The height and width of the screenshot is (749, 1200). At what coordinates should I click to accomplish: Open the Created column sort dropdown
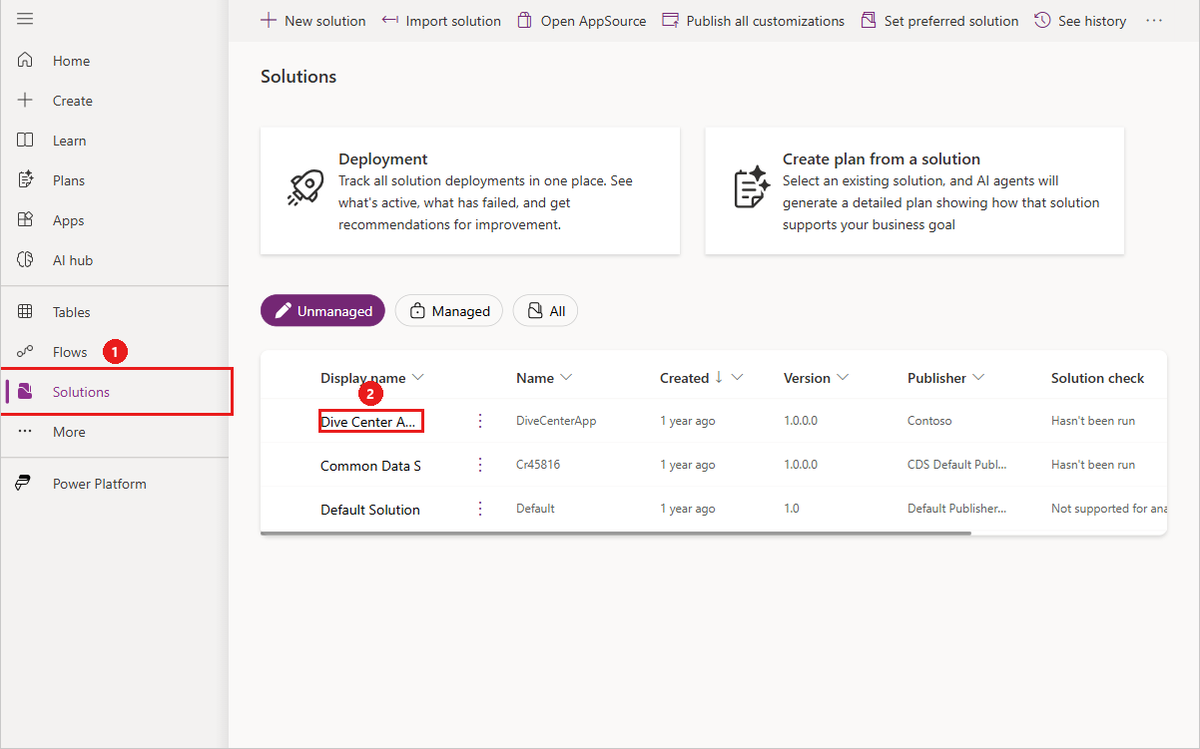[x=737, y=377]
